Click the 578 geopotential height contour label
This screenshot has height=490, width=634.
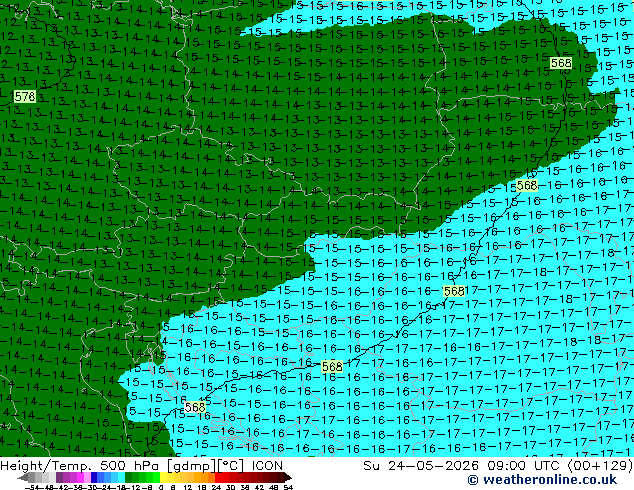point(25,97)
